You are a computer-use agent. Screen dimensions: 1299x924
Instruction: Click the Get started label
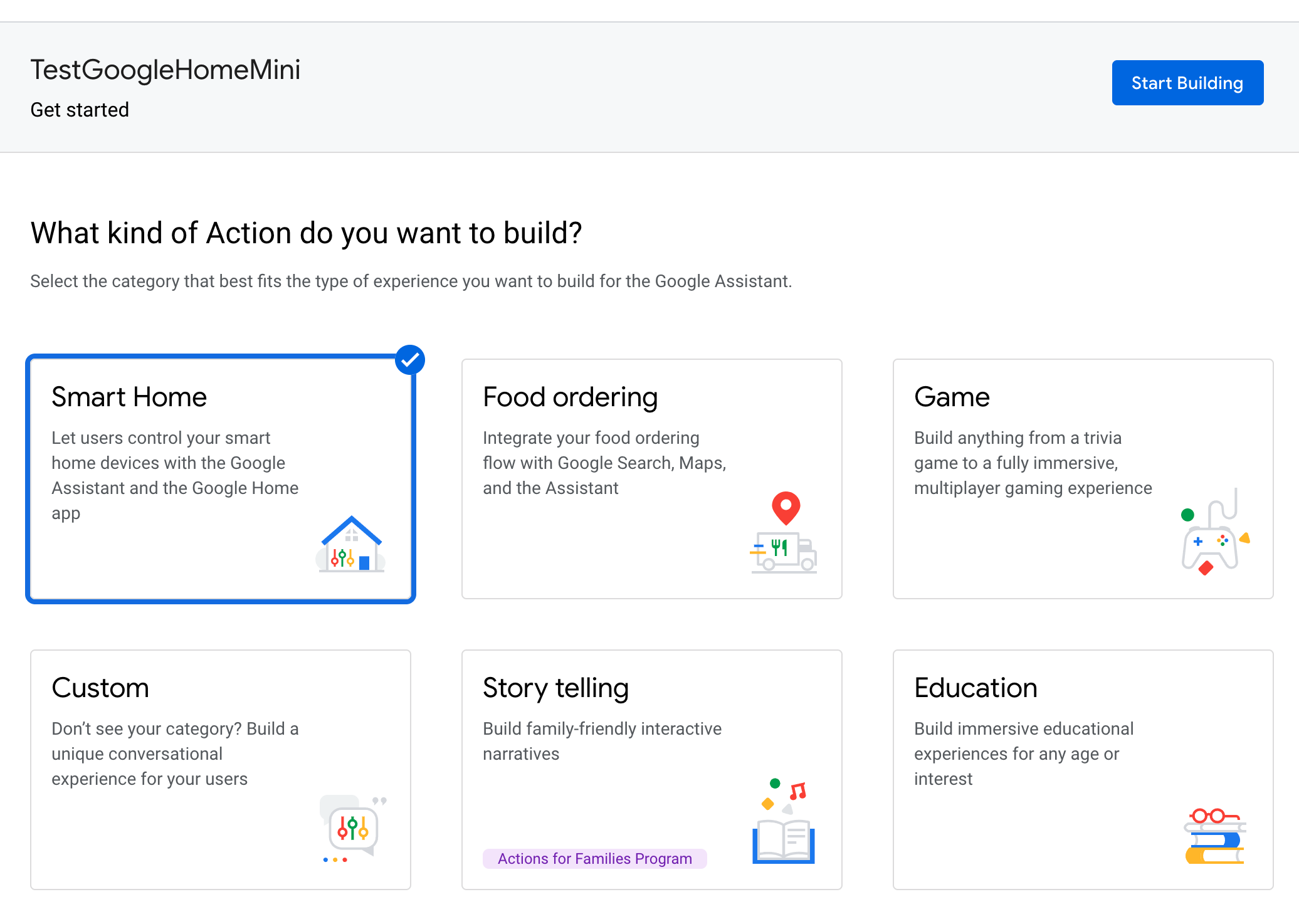pos(79,110)
